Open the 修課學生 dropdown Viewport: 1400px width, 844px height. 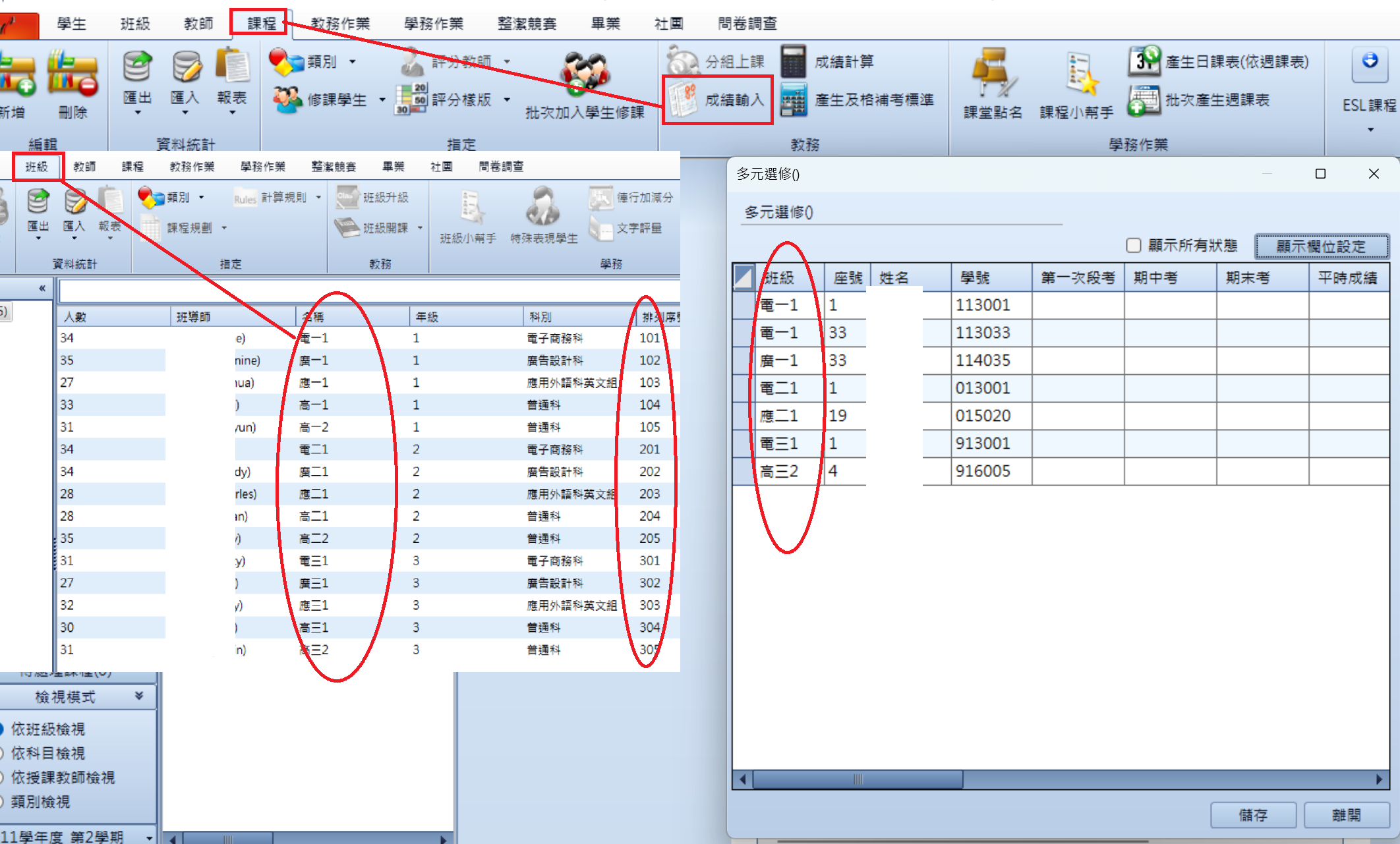(382, 100)
